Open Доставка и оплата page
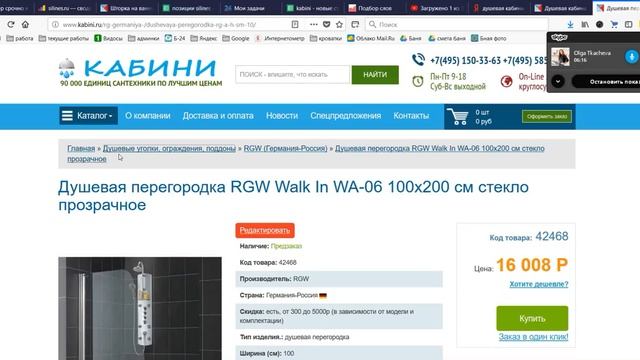 (218, 116)
